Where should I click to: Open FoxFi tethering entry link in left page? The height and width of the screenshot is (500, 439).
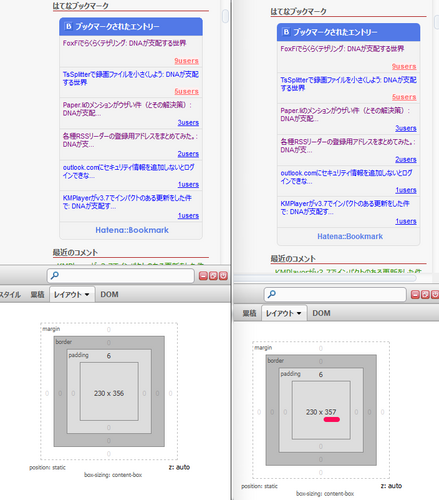124,43
